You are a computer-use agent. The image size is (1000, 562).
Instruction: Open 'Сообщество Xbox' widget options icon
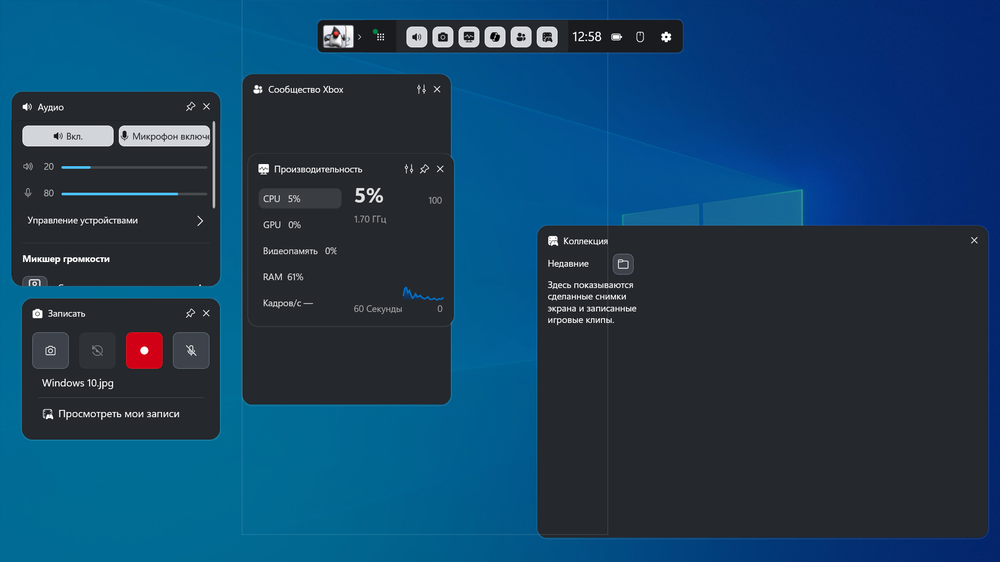[x=421, y=89]
